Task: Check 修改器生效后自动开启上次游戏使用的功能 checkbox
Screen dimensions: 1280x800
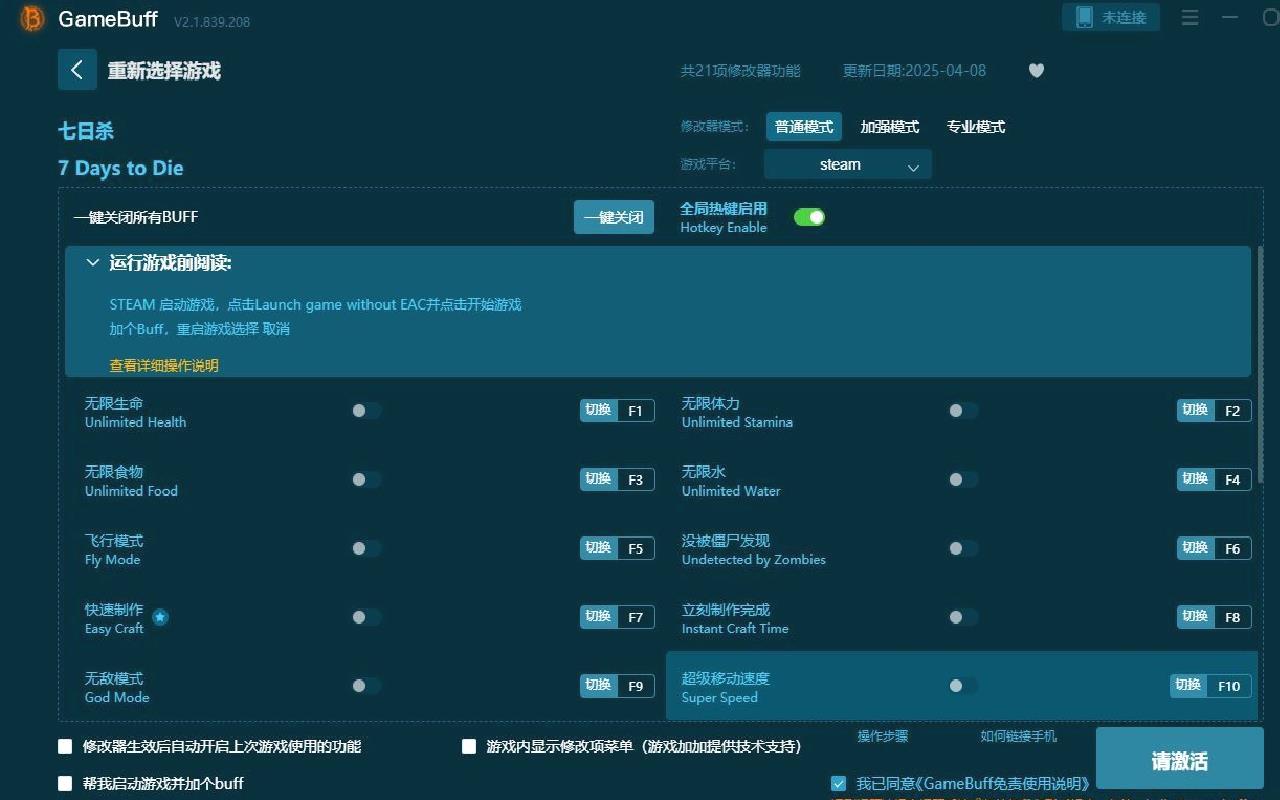Action: pos(65,746)
